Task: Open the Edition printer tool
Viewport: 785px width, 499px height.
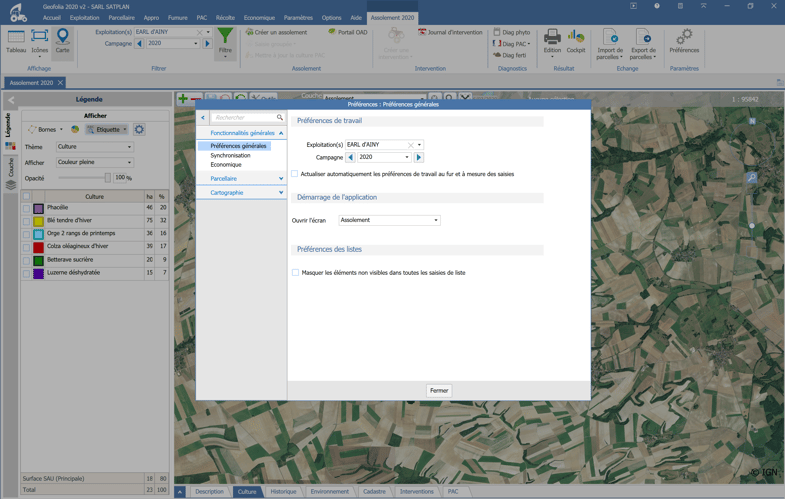Action: [552, 43]
